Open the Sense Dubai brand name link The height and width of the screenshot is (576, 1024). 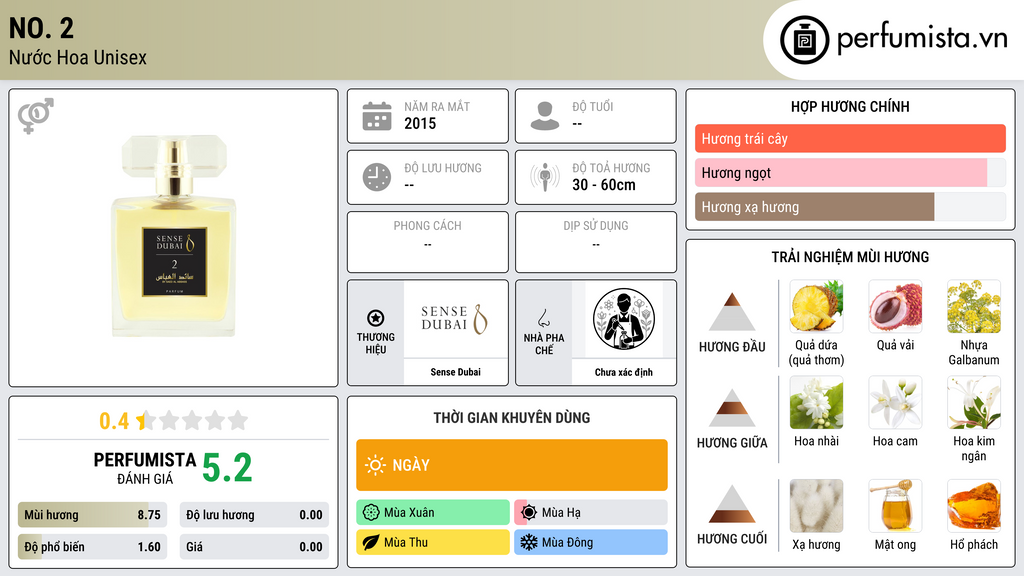[455, 372]
